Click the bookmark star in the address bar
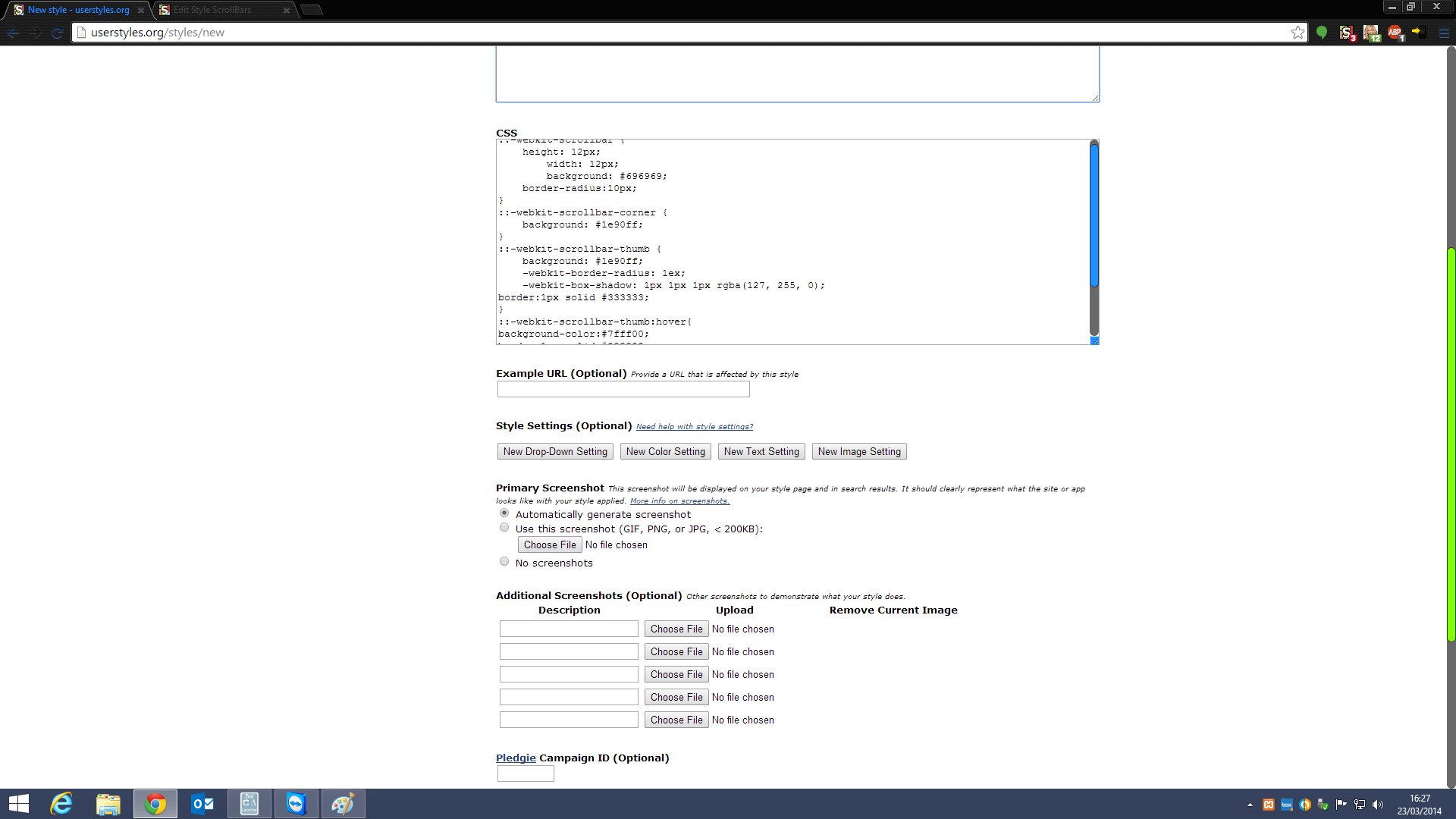Screen dimensions: 1456x819 click(1298, 33)
